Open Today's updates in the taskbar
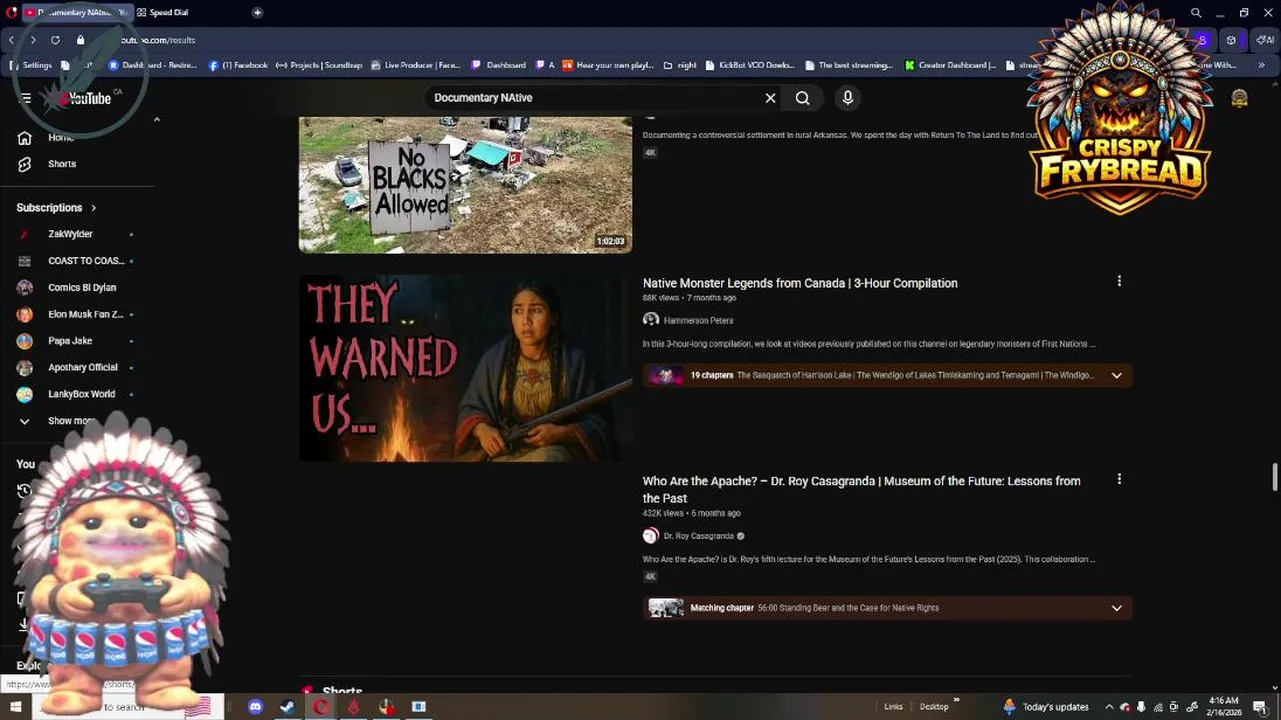 1046,707
